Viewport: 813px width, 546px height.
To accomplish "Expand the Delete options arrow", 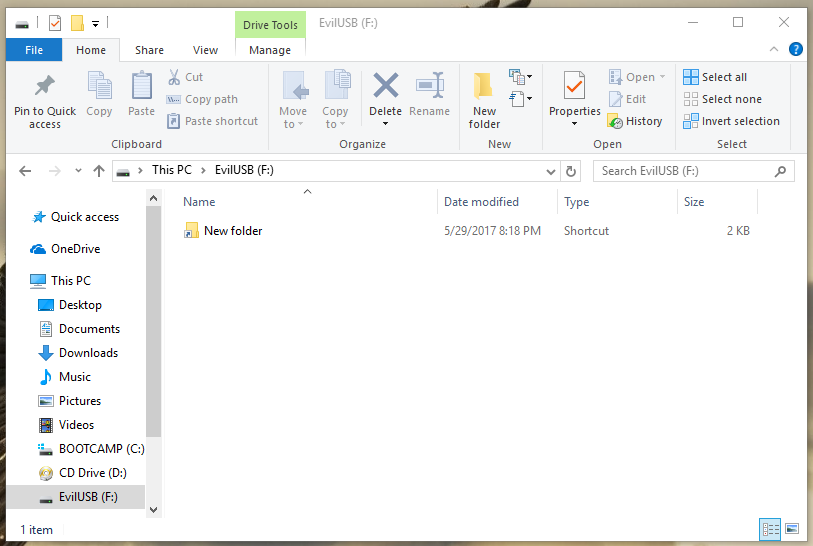I will [x=385, y=123].
